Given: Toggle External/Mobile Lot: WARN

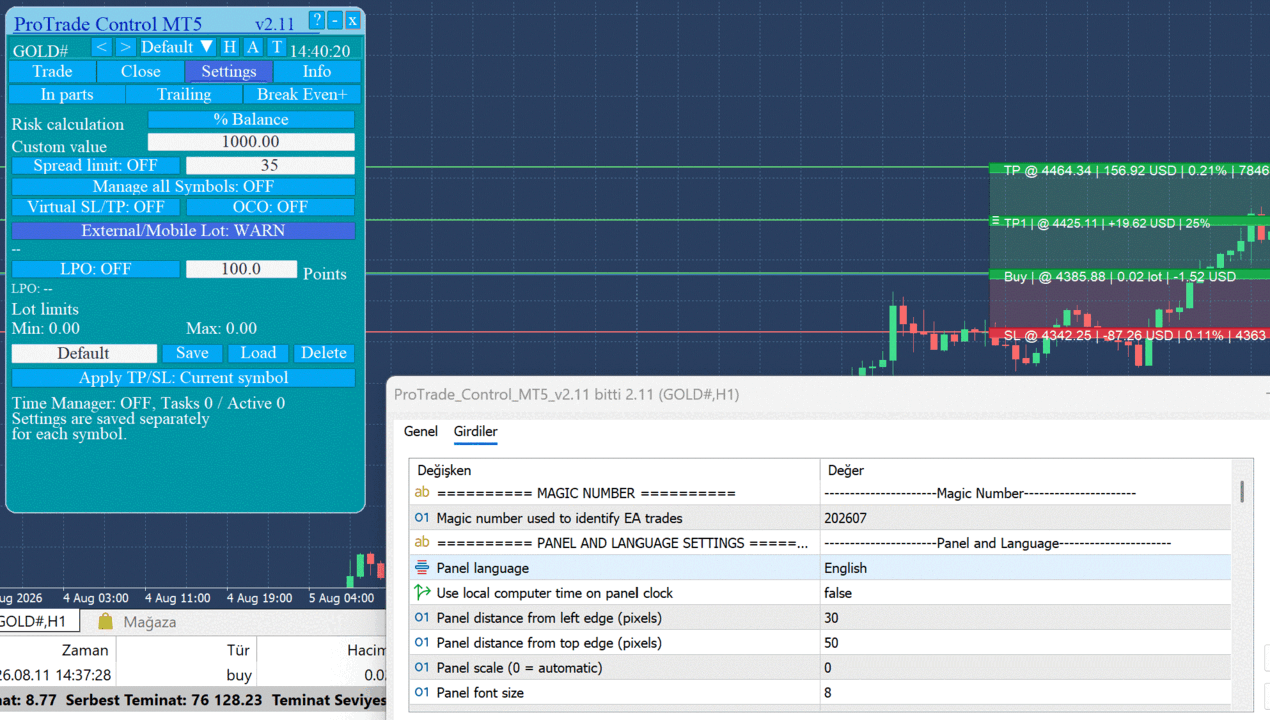Looking at the screenshot, I should point(183,230).
